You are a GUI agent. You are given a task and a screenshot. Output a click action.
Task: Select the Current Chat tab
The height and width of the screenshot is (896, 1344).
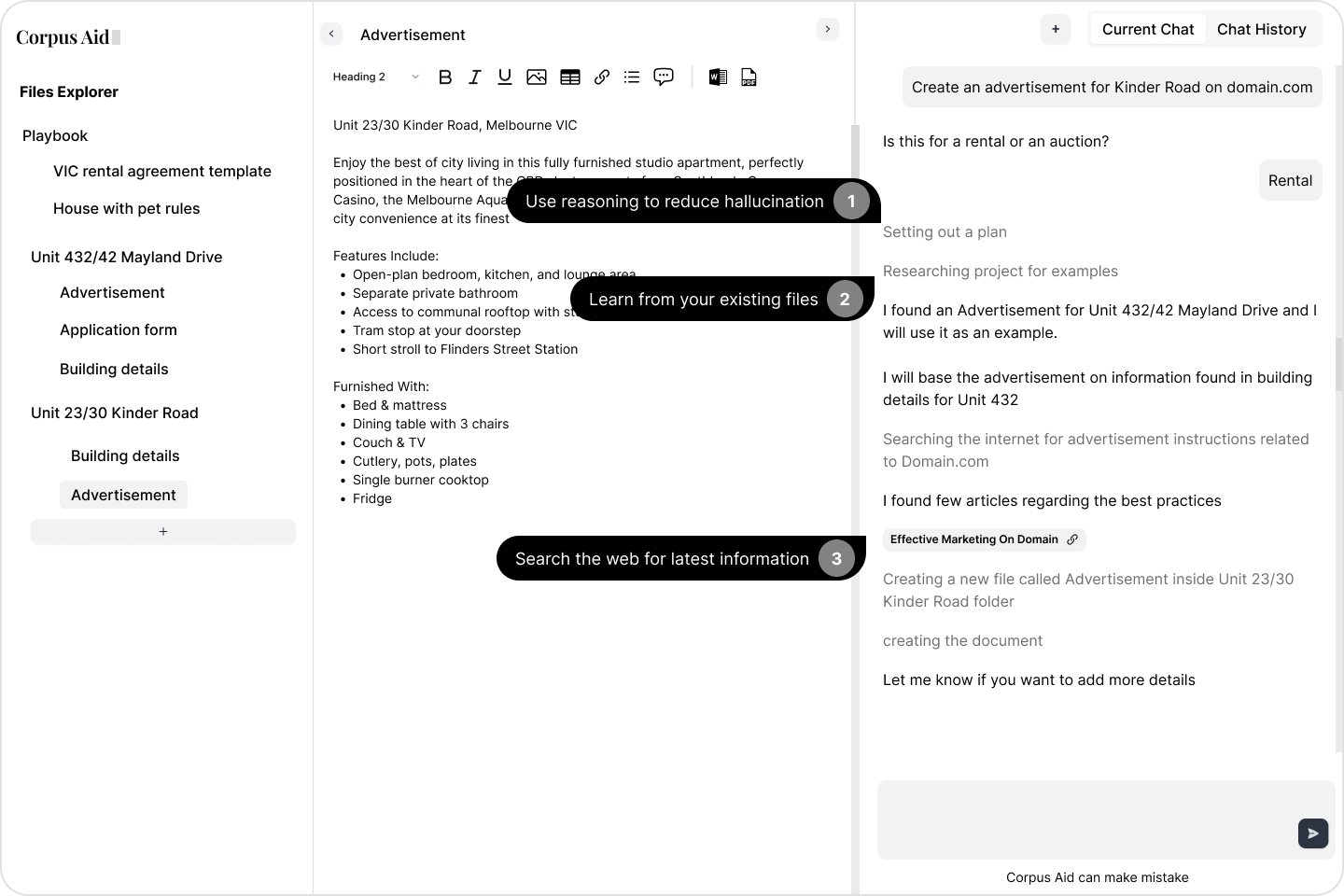(1147, 29)
